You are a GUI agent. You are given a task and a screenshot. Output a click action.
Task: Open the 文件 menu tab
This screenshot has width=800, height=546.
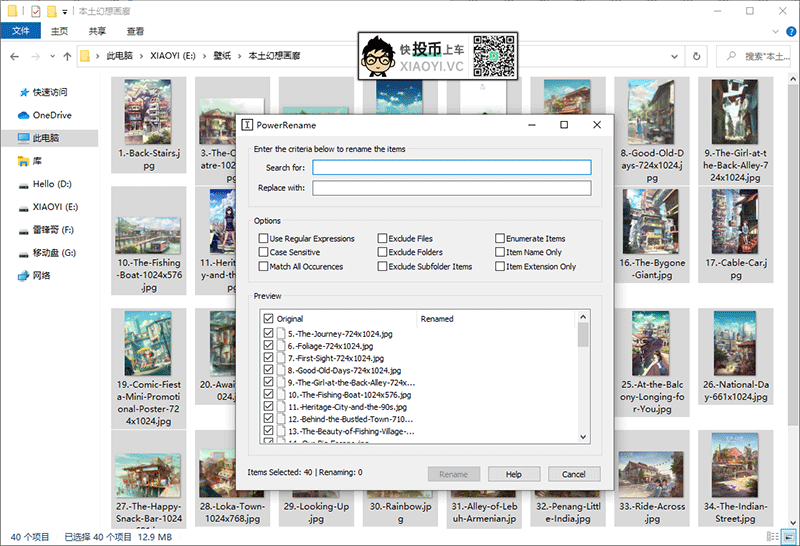point(19,32)
